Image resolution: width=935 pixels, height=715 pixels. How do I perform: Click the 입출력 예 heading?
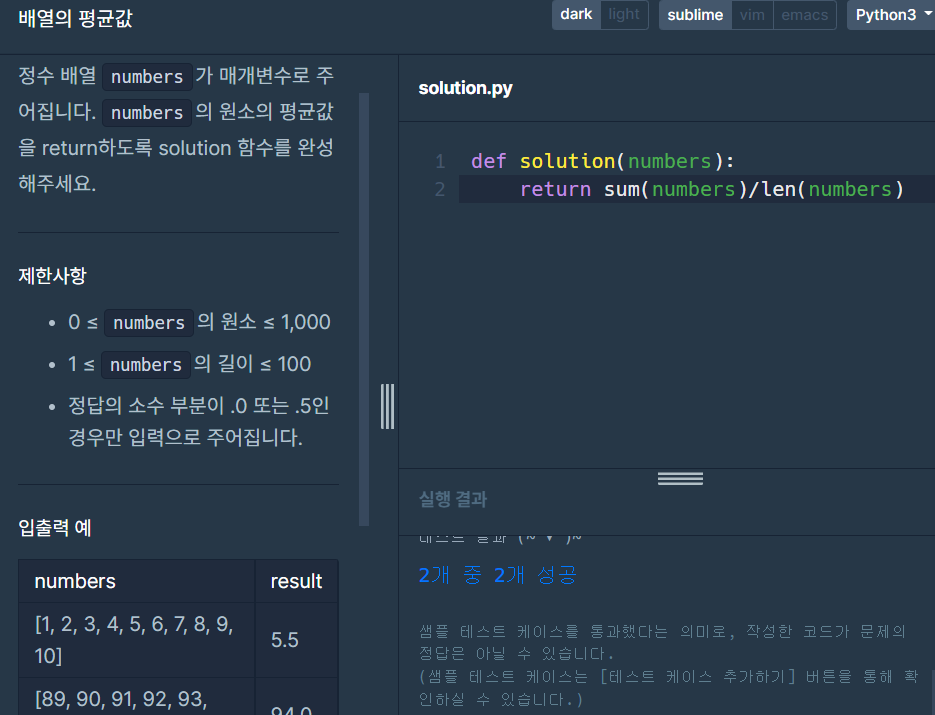click(55, 528)
